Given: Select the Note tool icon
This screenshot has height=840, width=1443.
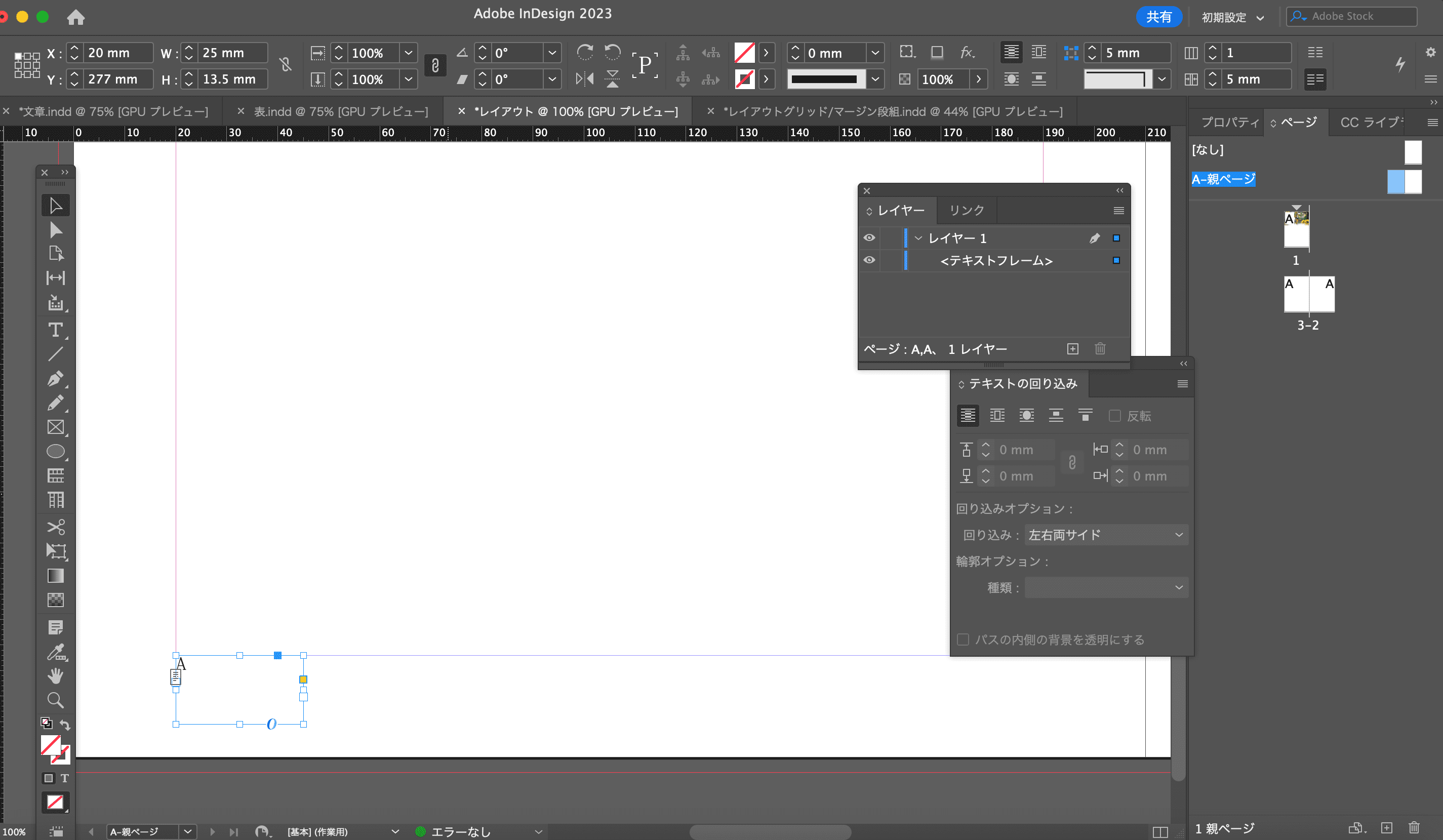Looking at the screenshot, I should tap(54, 629).
